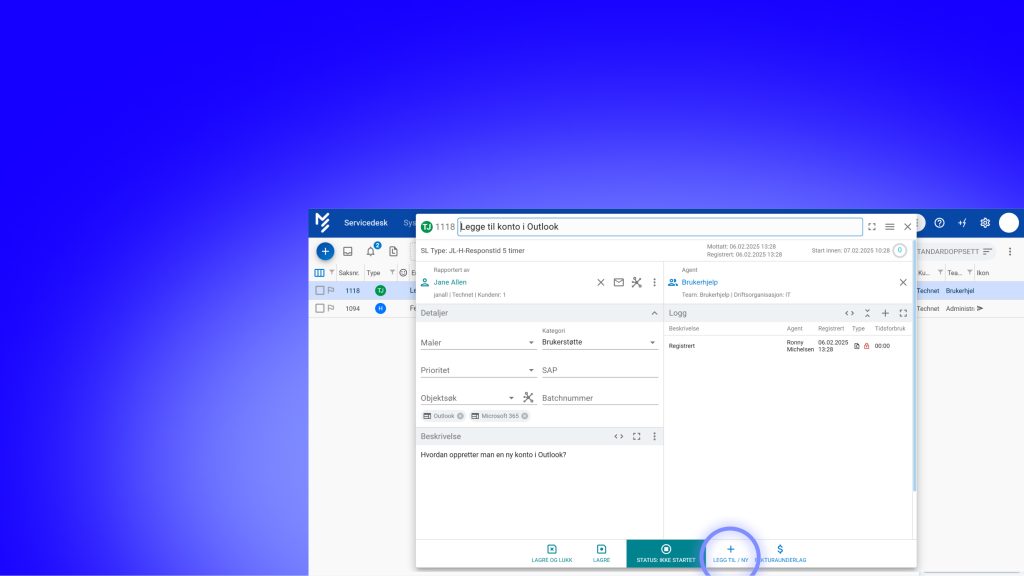Collapse the Detaljer section
Viewport: 1024px width, 576px height.
pos(654,313)
